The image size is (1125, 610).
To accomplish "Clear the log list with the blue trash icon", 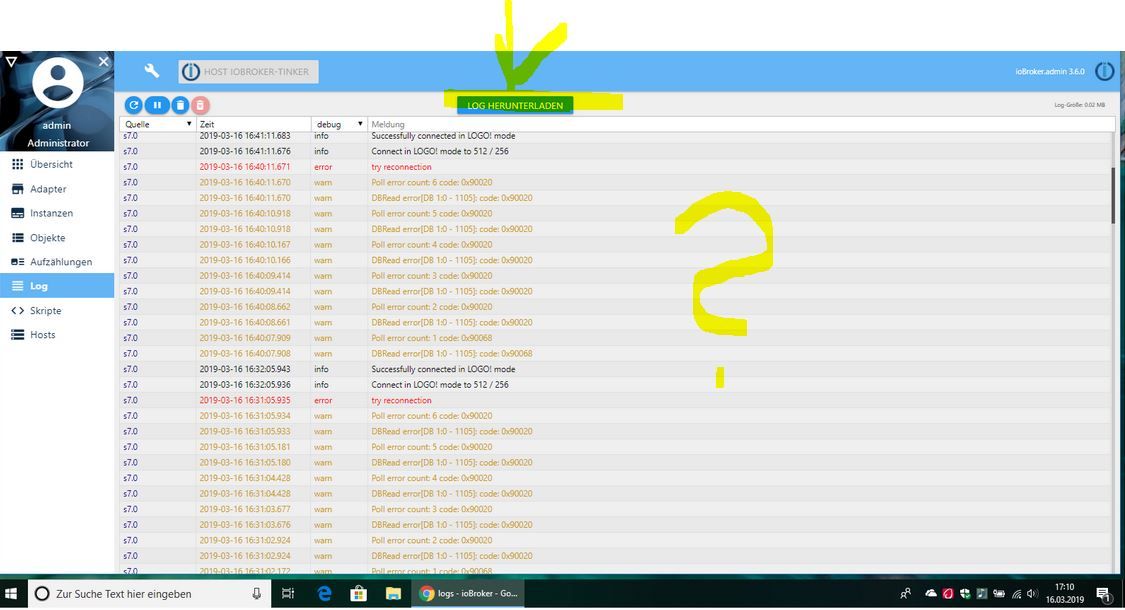I will (180, 105).
